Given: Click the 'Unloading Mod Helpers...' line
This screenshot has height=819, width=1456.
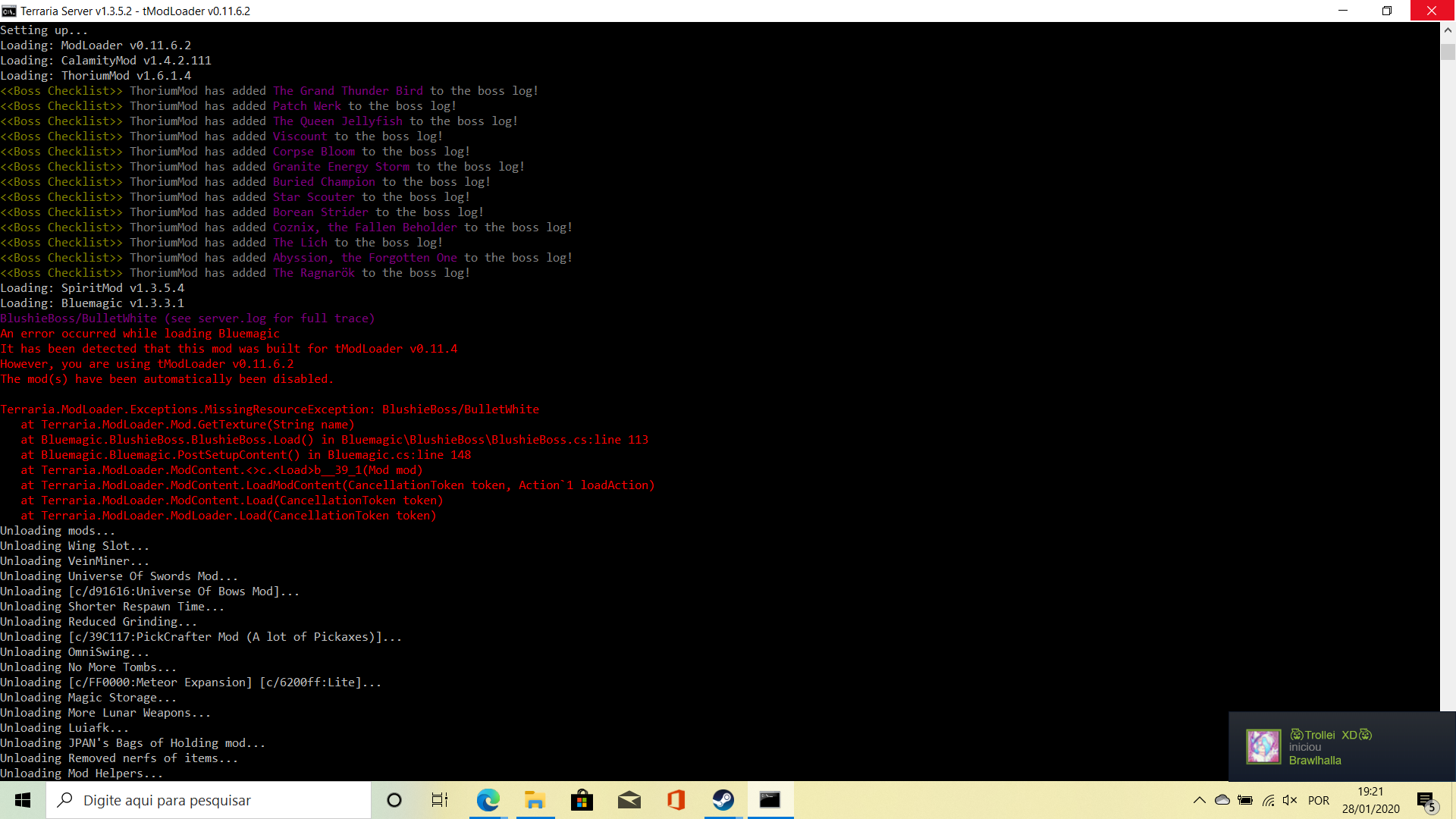Looking at the screenshot, I should [82, 773].
